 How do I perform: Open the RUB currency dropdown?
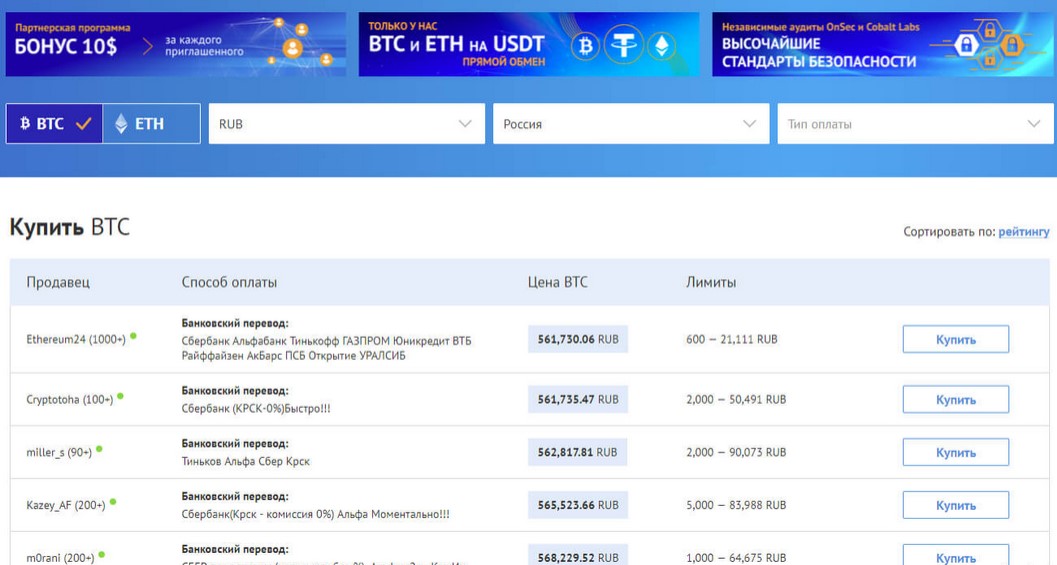[346, 123]
